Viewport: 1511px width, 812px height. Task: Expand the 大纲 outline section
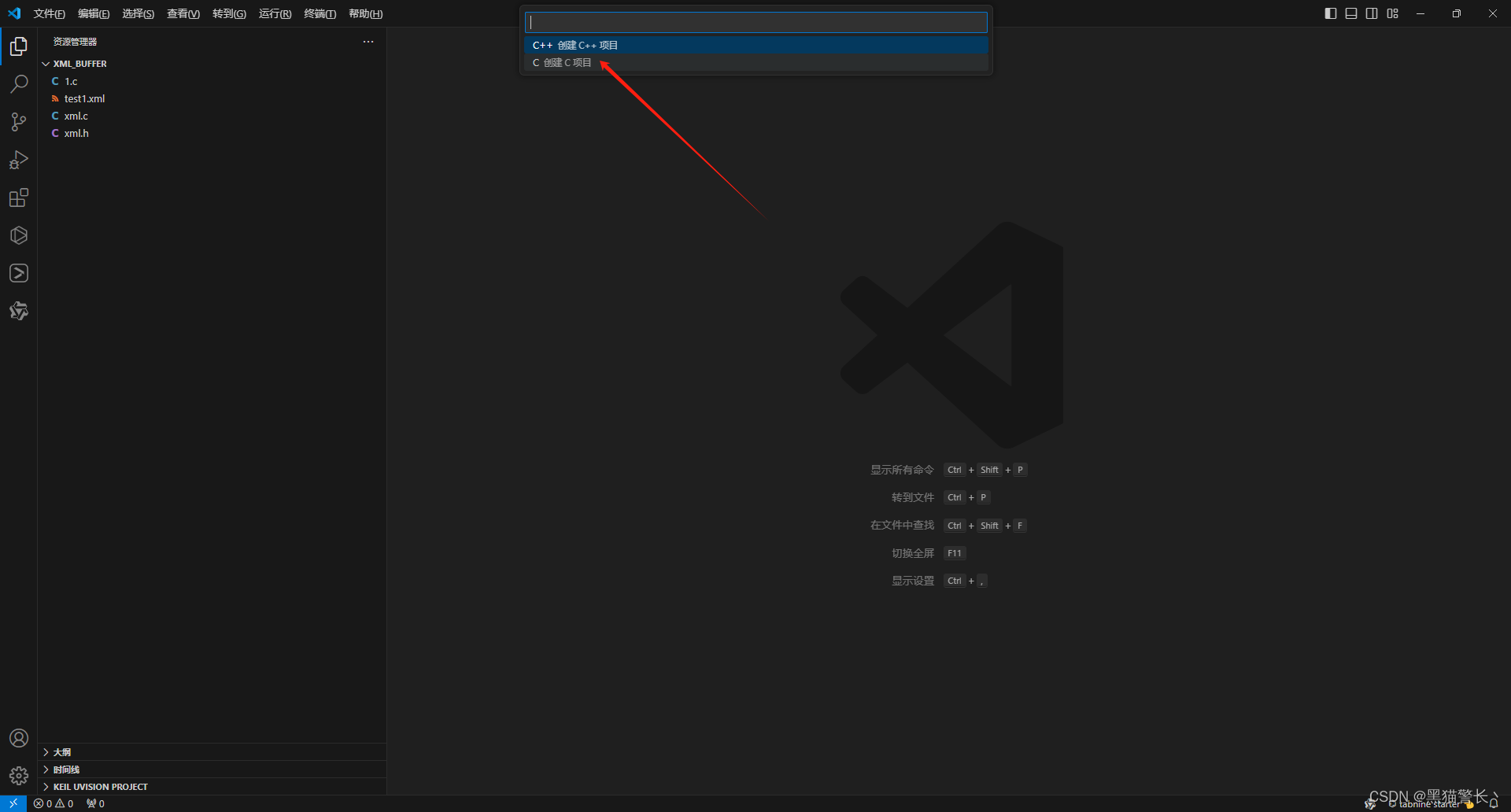(212, 752)
